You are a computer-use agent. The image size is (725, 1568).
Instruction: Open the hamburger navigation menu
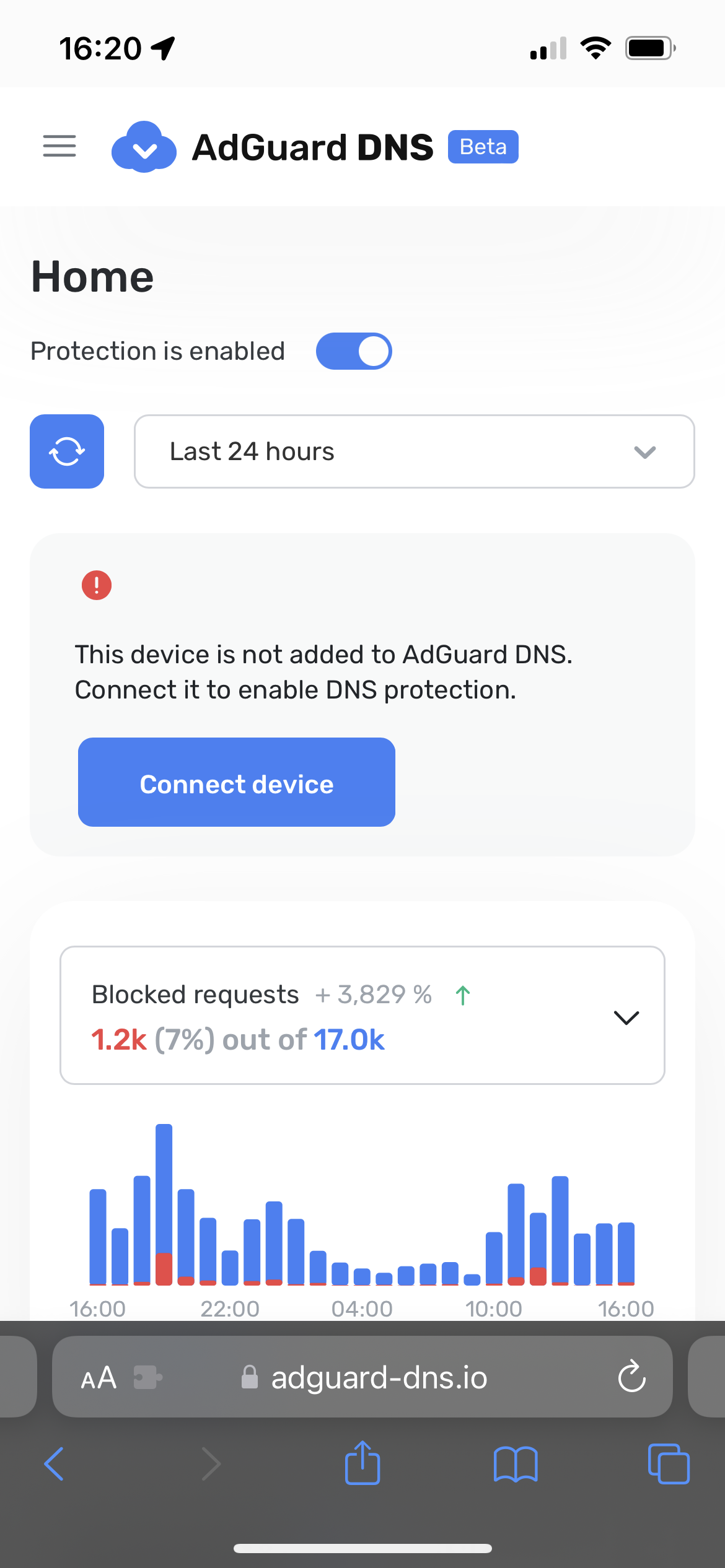59,146
